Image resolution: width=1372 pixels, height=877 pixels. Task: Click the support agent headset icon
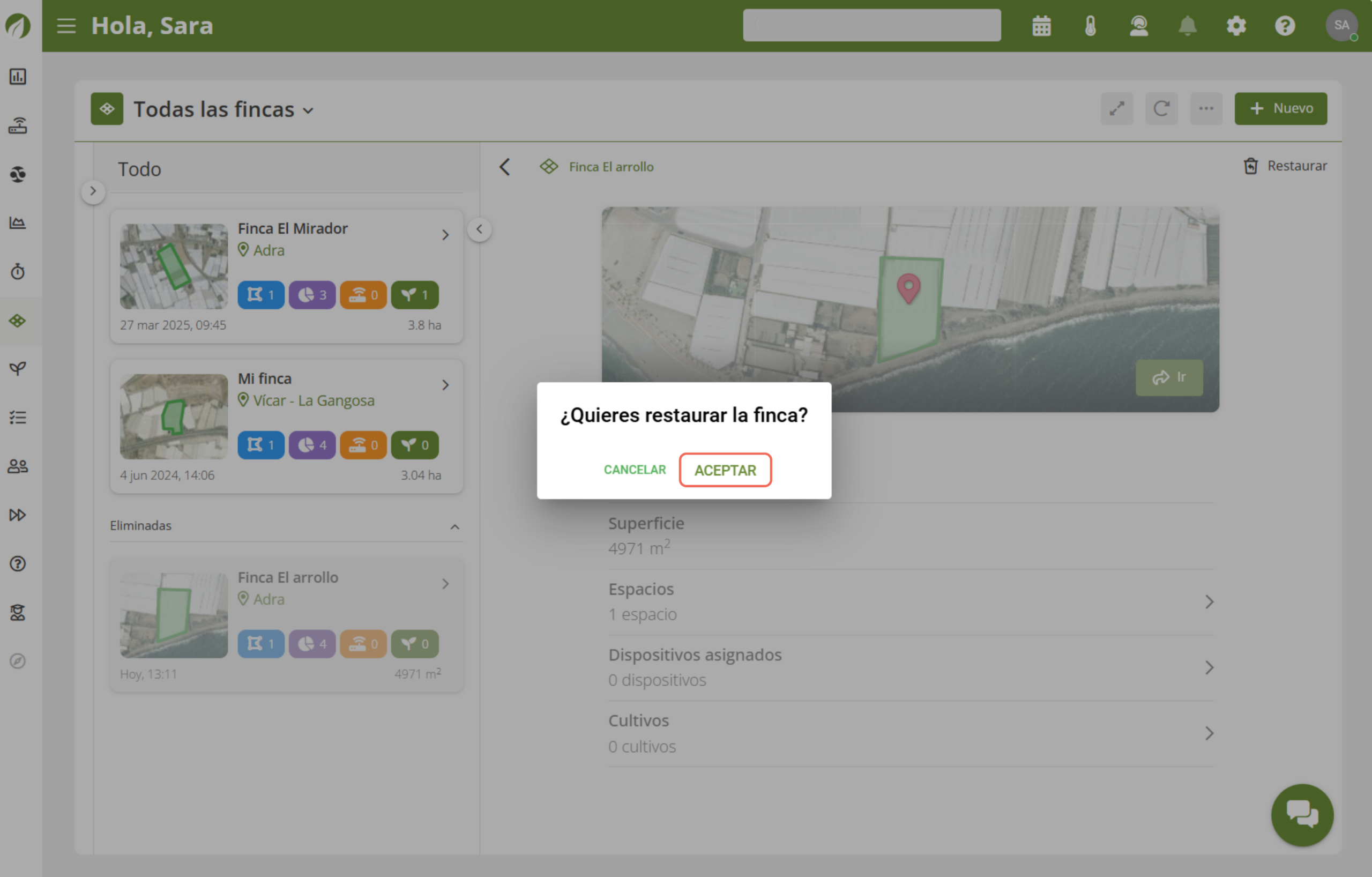point(1138,26)
